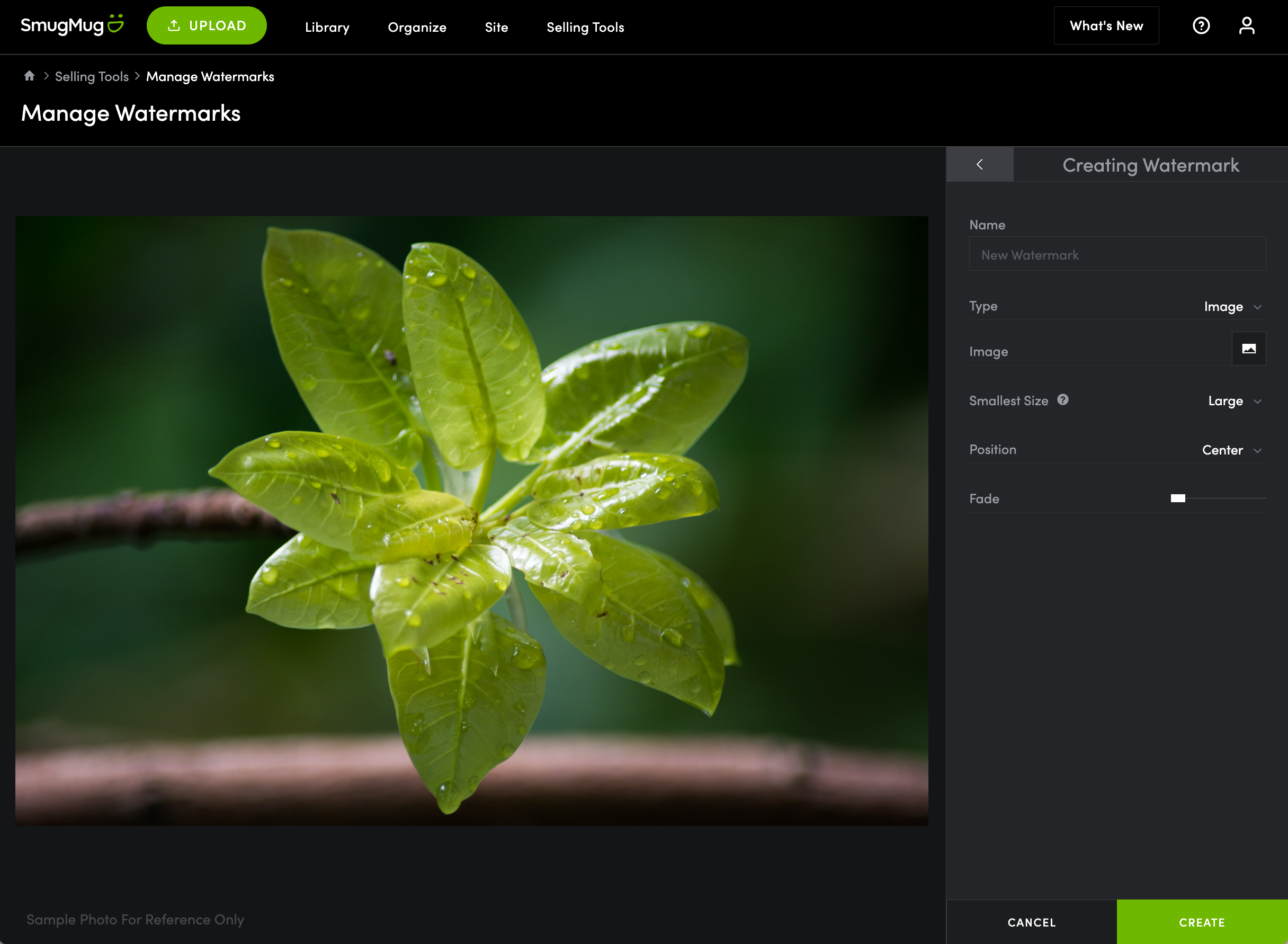The width and height of the screenshot is (1288, 944).
Task: Click the home breadcrumb icon
Action: (x=30, y=76)
